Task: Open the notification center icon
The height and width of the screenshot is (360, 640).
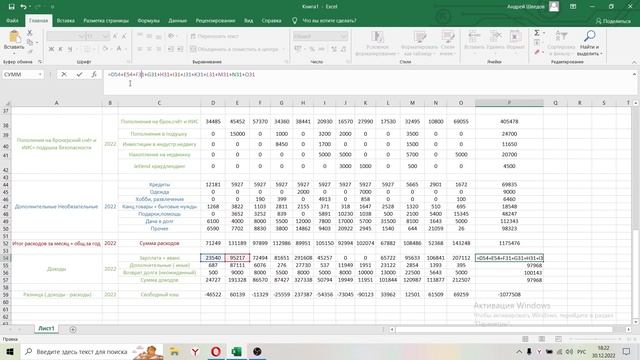Action: (626, 351)
